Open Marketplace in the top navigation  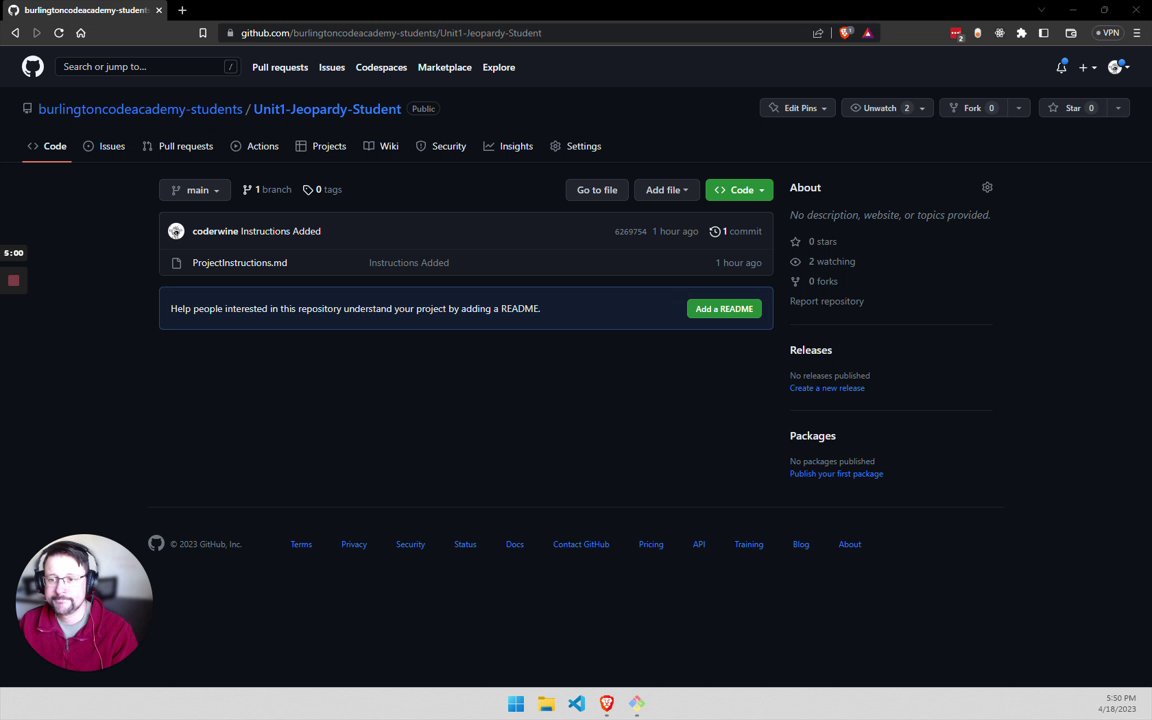click(444, 67)
